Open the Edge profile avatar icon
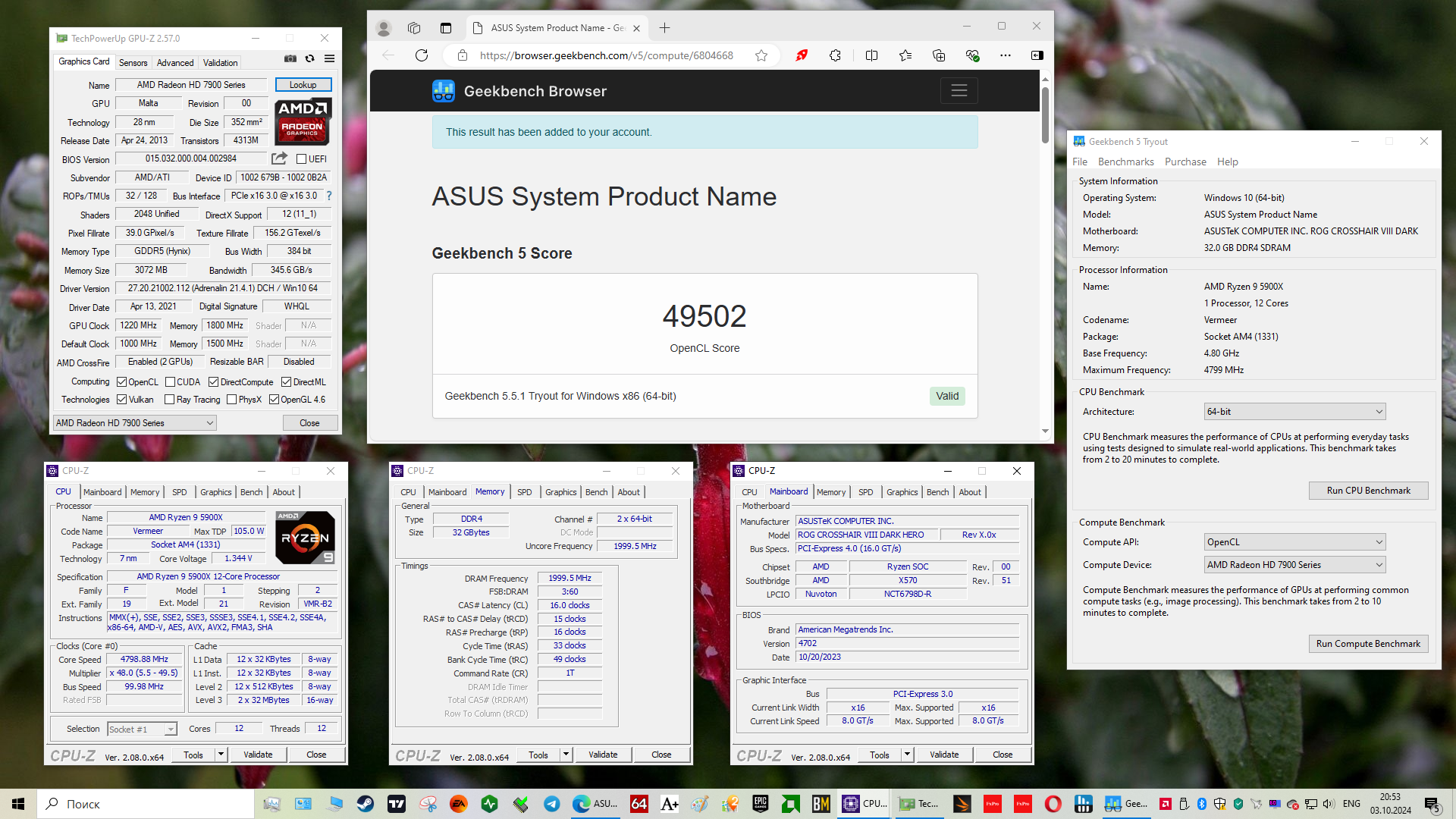Screen dimensions: 1456x819 click(384, 28)
